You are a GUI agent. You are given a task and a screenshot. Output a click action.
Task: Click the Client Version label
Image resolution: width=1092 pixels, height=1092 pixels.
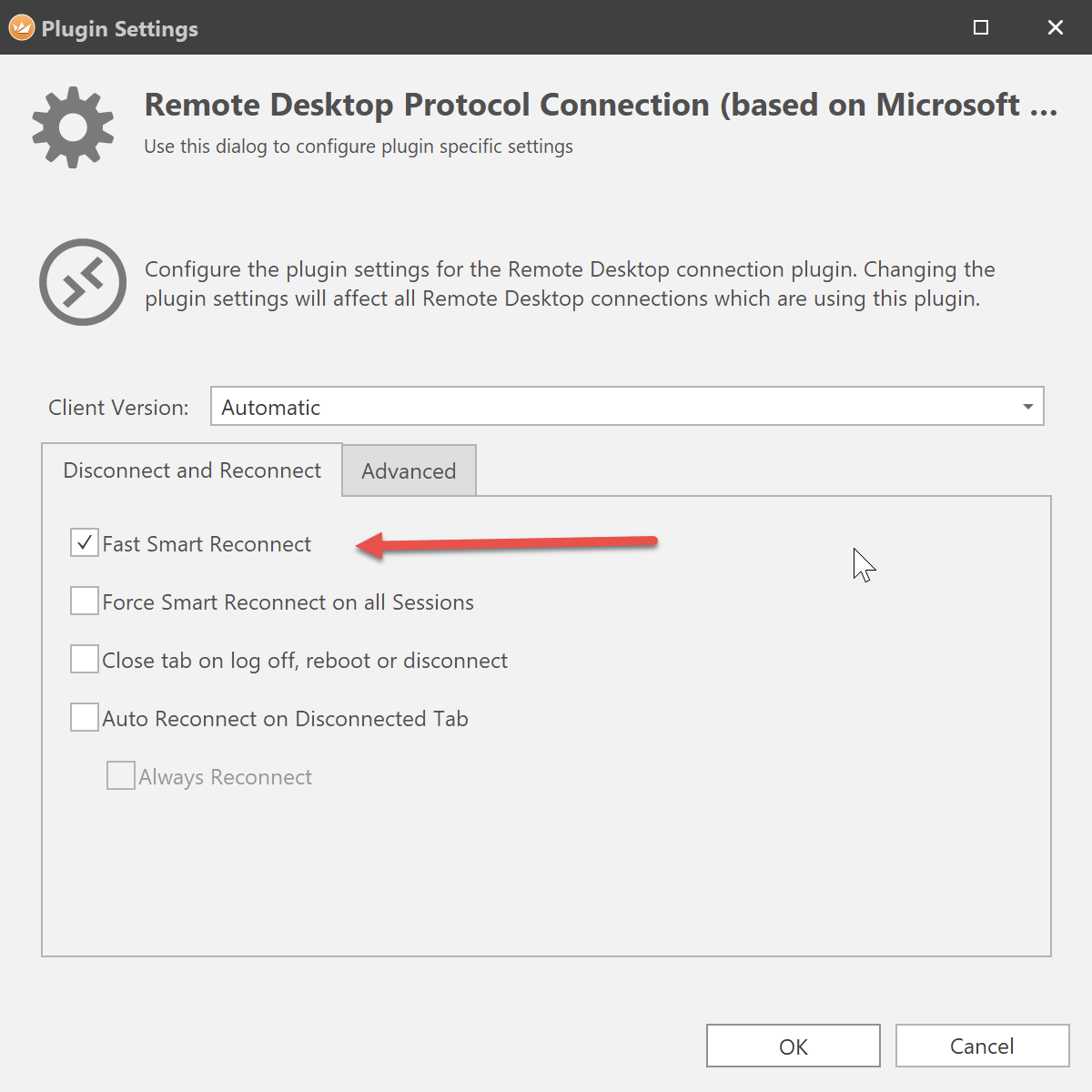[x=118, y=408]
